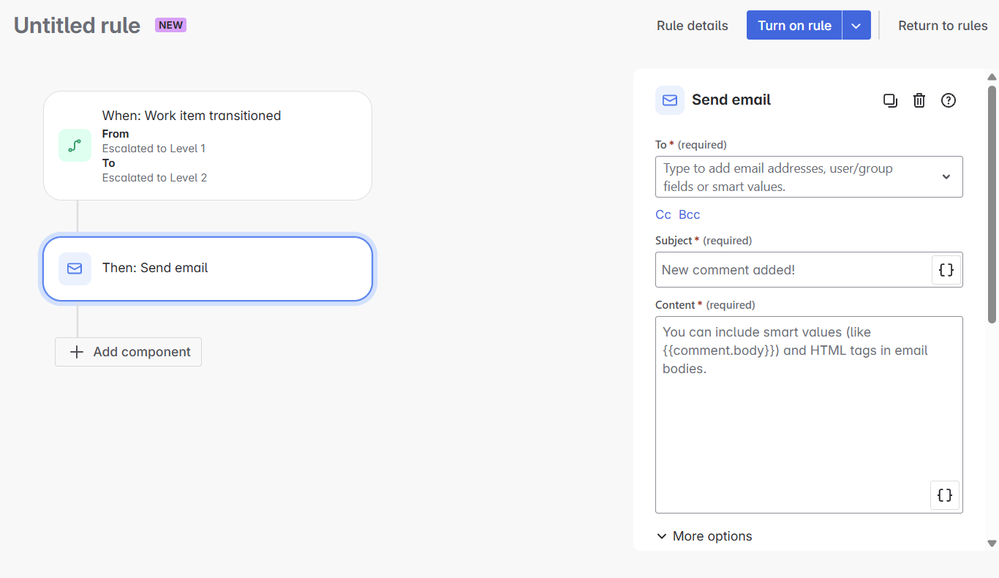
Task: Focus the Content text area
Action: coord(809,415)
